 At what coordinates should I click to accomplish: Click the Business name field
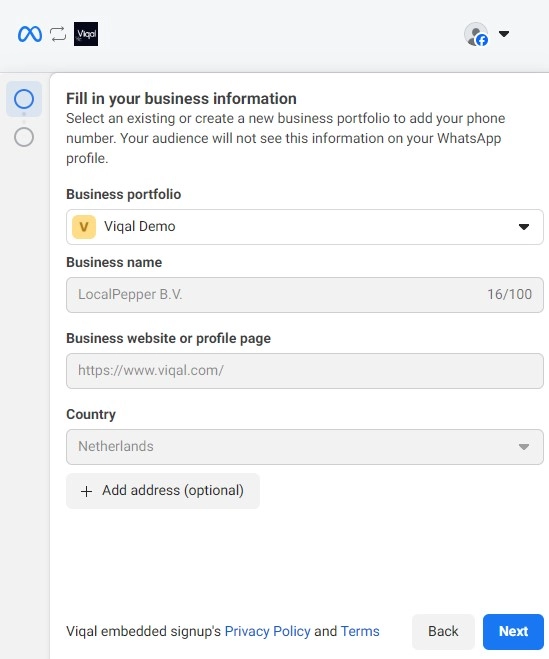point(305,295)
